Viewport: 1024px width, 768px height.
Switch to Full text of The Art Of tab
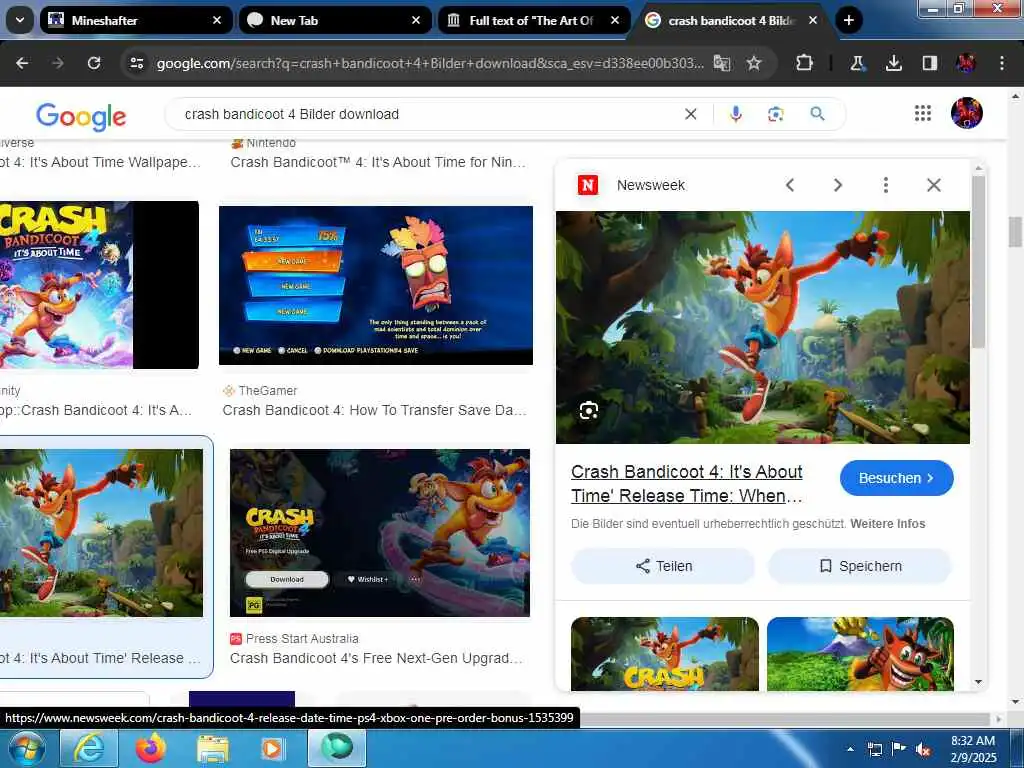click(x=534, y=20)
